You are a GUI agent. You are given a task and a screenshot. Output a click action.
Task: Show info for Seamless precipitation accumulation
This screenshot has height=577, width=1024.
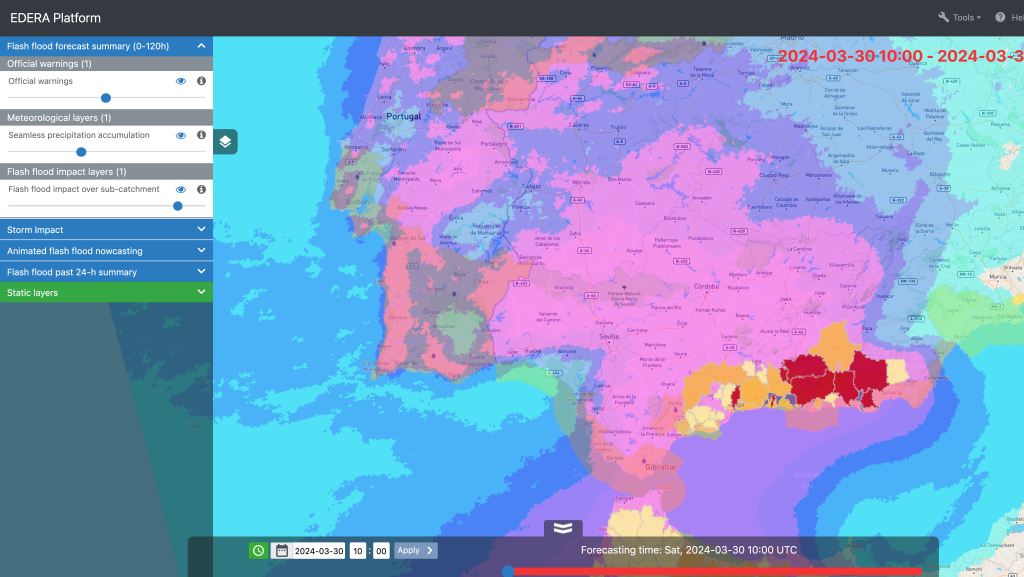201,135
